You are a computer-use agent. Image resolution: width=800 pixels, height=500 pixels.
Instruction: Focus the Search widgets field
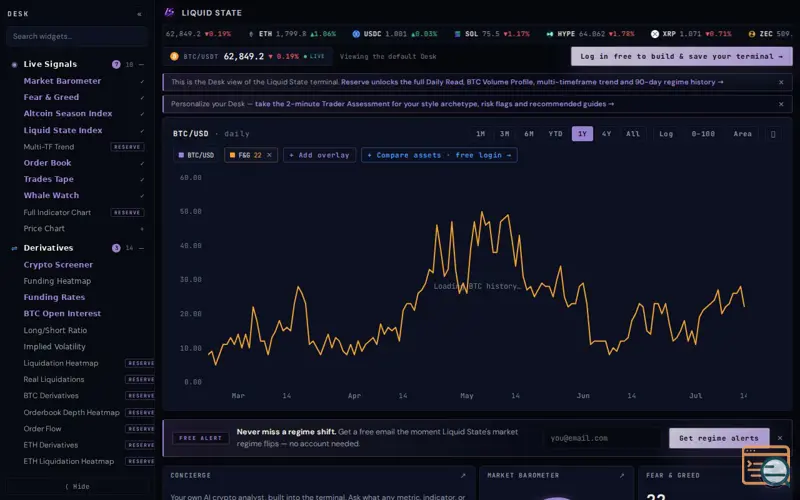[x=77, y=37]
